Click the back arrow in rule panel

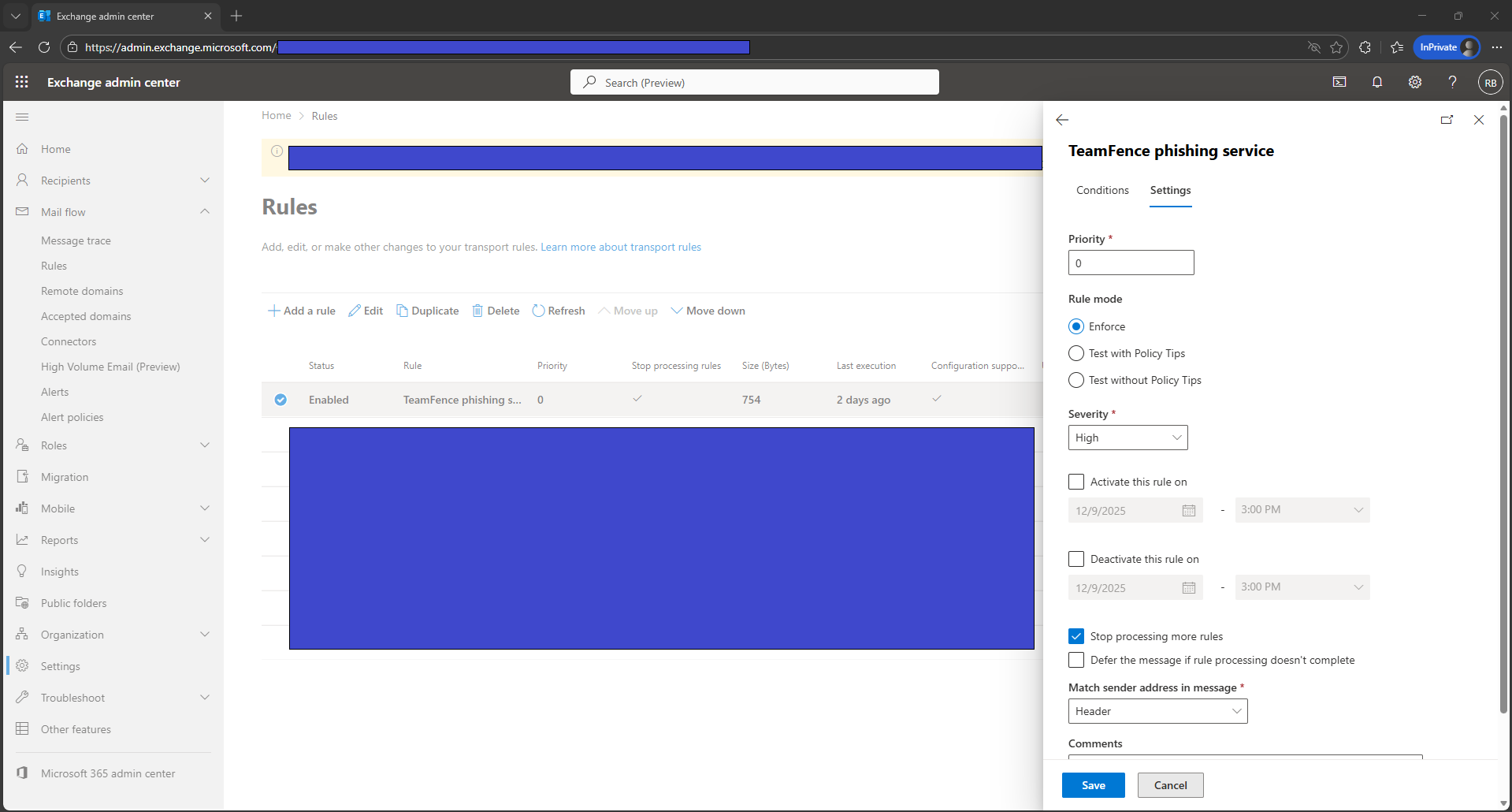point(1062,120)
